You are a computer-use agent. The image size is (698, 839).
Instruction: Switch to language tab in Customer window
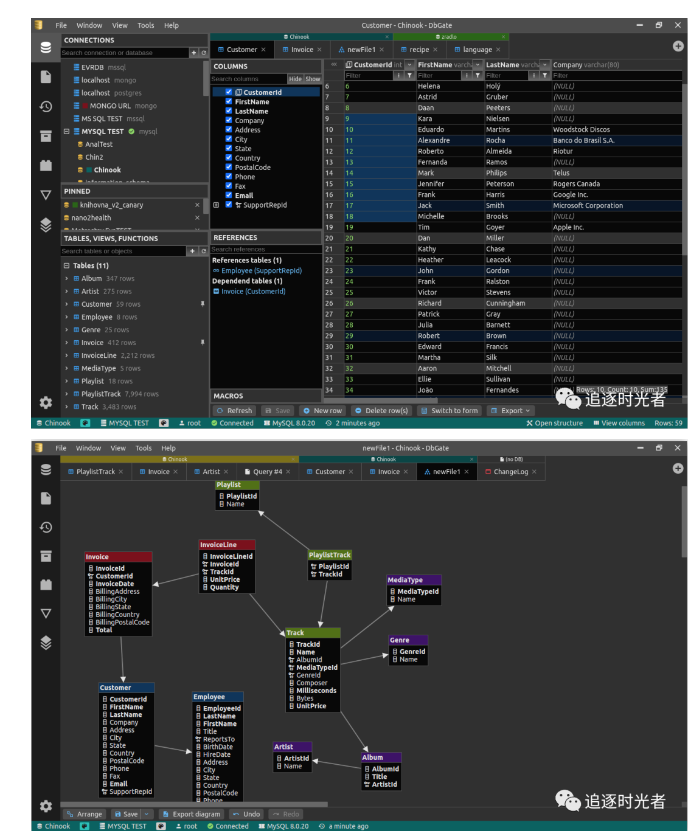(477, 49)
